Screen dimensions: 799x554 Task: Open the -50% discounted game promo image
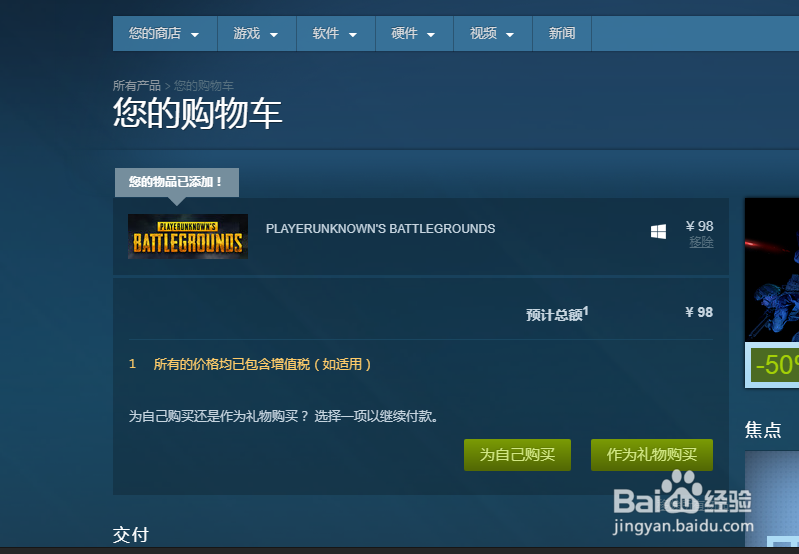[772, 270]
